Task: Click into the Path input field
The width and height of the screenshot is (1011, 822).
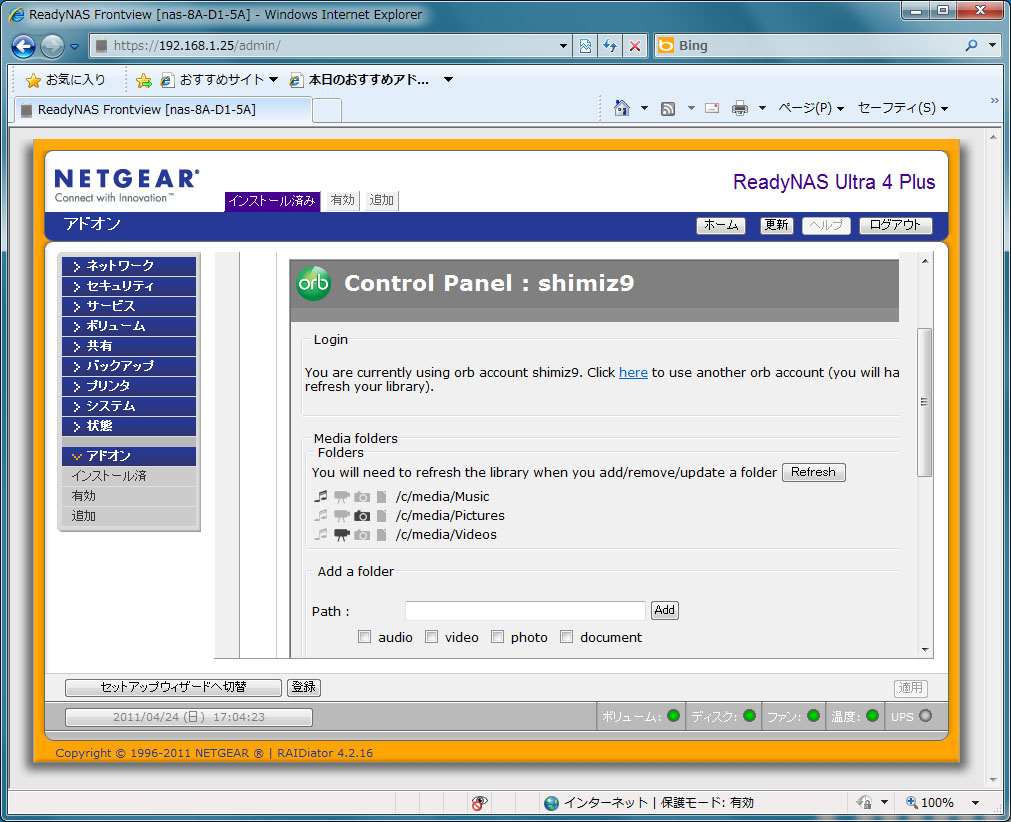Action: click(x=525, y=610)
